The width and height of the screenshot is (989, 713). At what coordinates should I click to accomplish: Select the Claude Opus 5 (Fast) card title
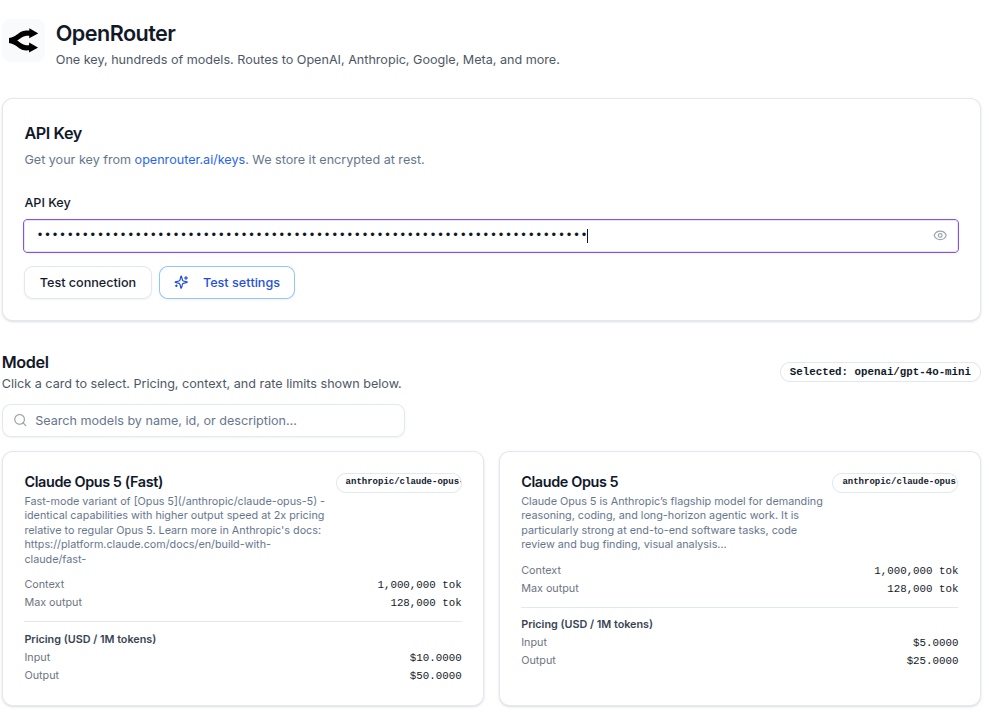coord(93,482)
